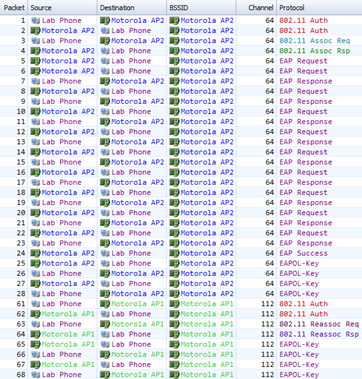This screenshot has height=379, width=362.
Task: Sort by the Source column header
Action: [63, 7]
